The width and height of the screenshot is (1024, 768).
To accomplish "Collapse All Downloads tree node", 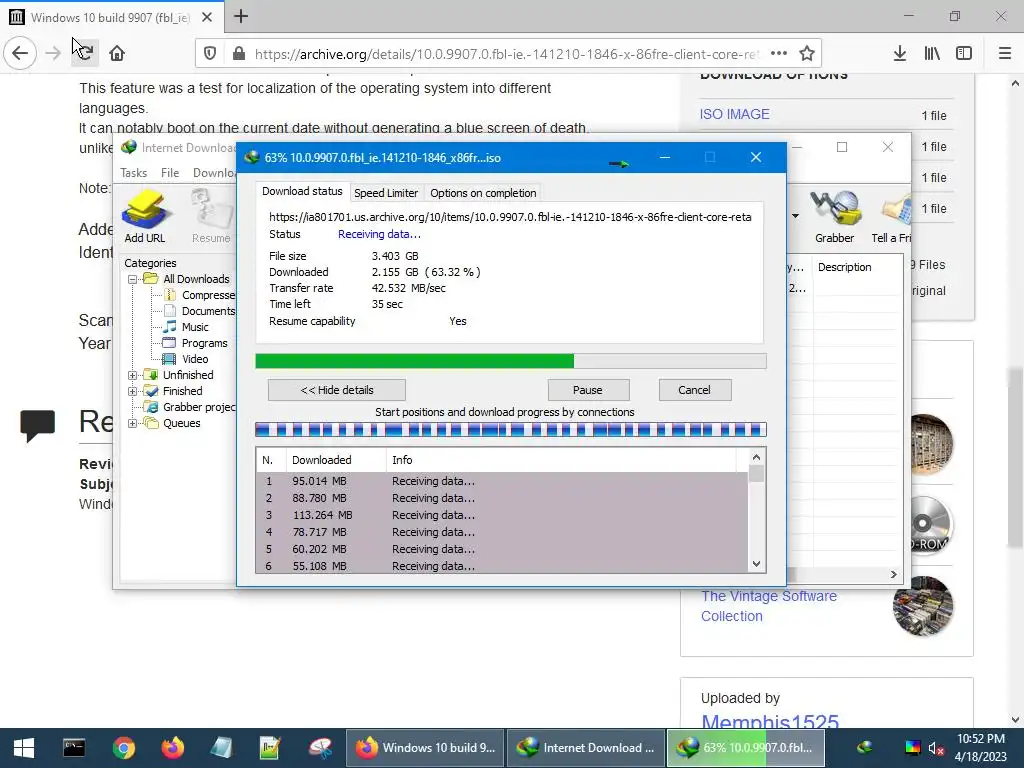I will [133, 279].
